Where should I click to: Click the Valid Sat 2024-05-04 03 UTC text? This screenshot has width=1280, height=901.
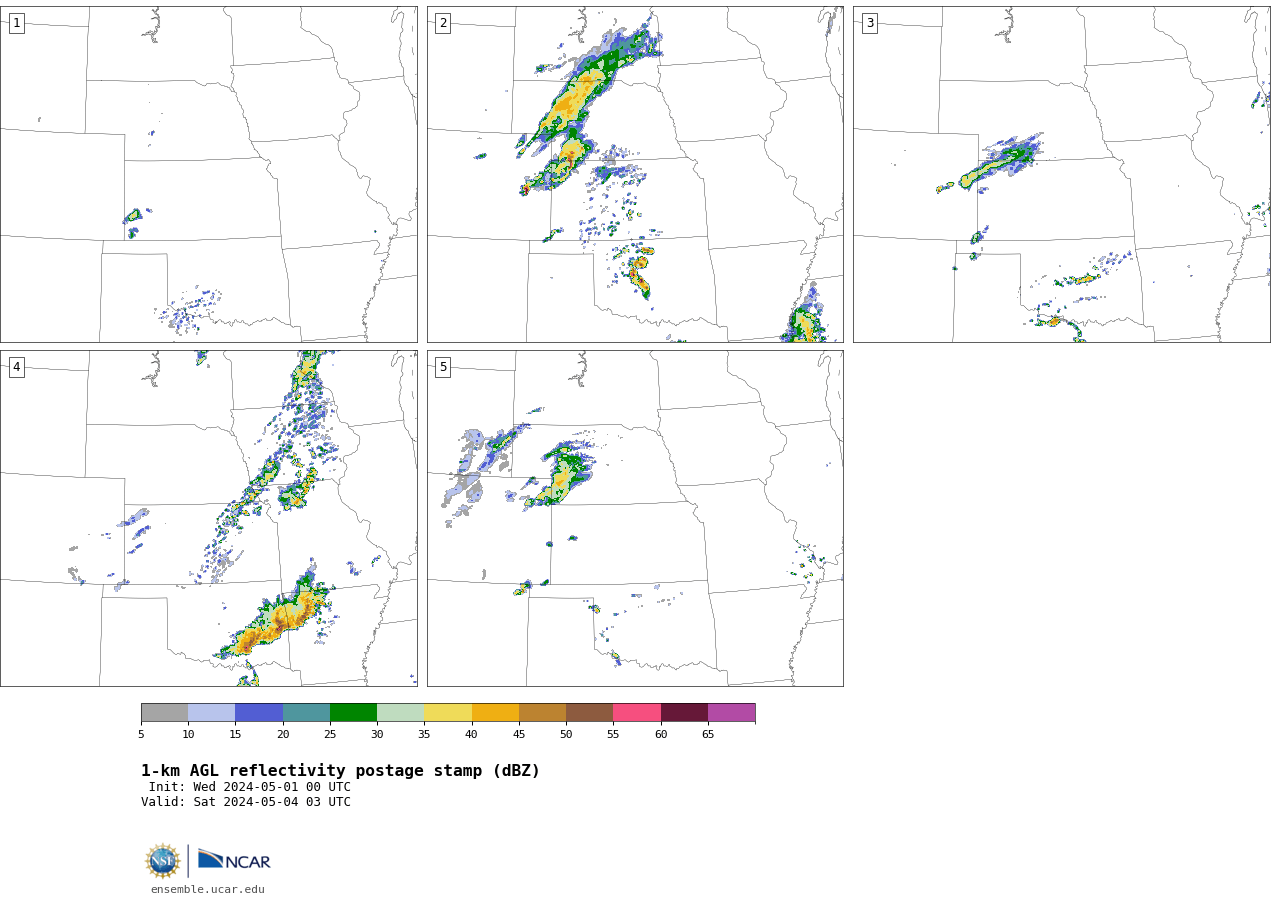[x=246, y=802]
